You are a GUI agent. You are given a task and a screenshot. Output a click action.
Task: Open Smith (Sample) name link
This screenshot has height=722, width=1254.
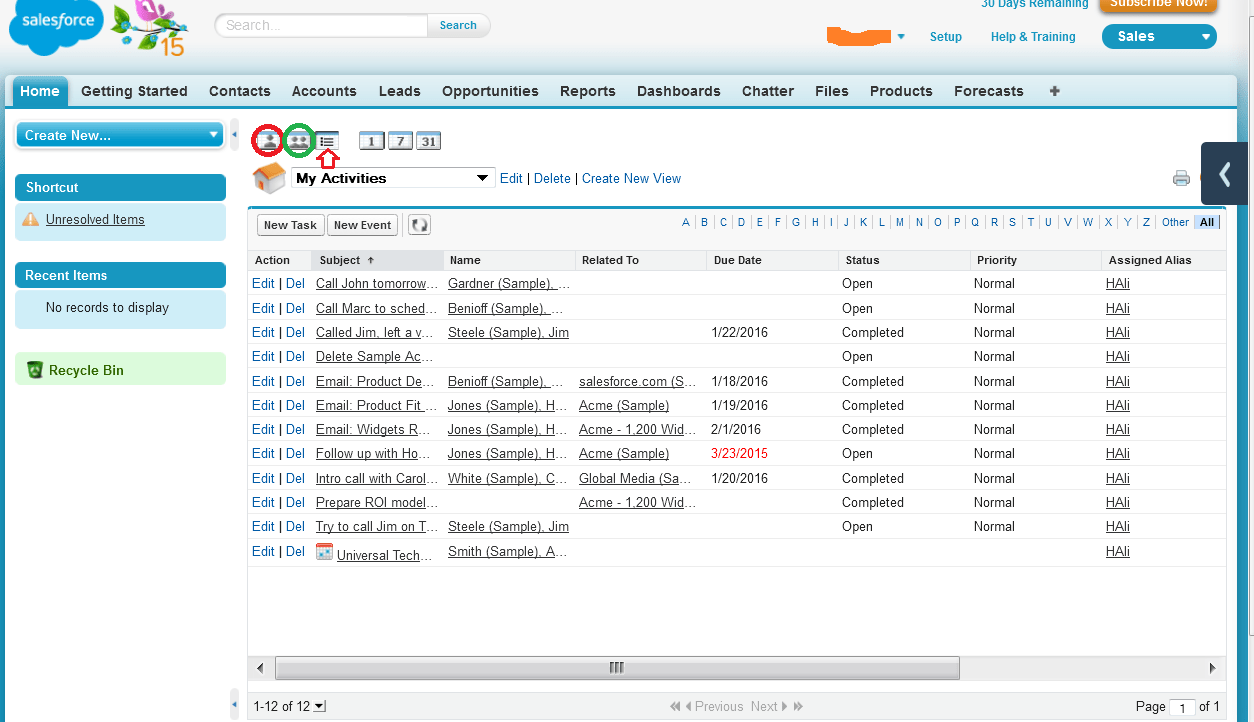coord(508,552)
